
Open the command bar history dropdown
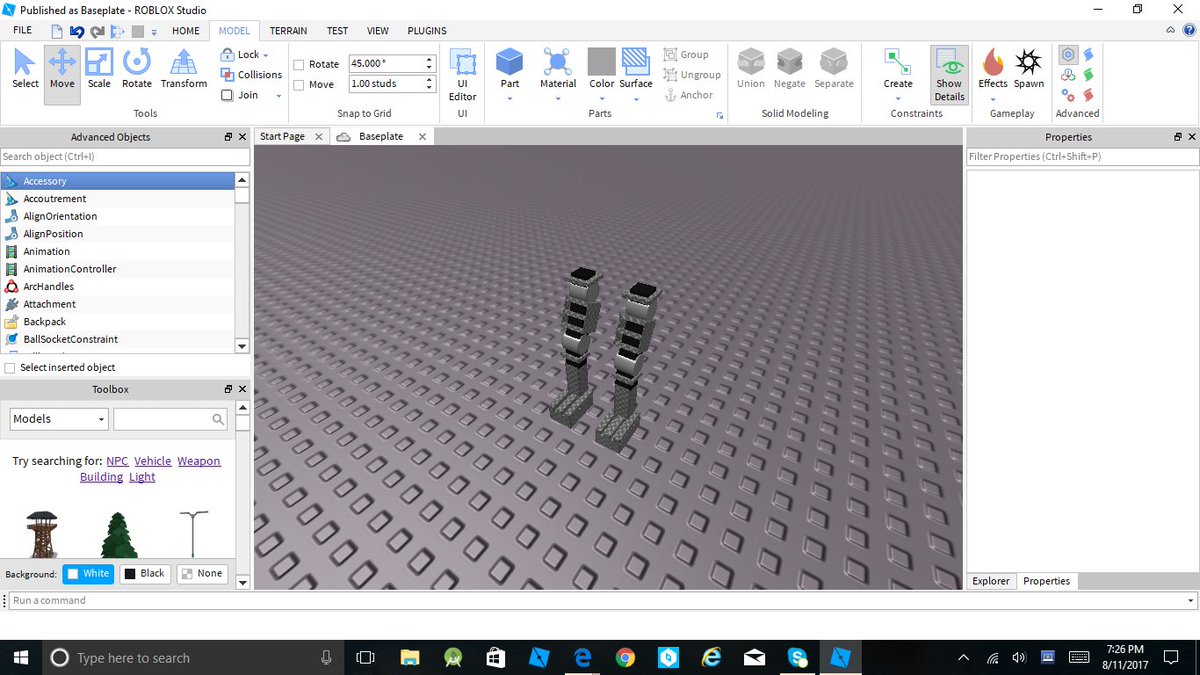[1189, 601]
